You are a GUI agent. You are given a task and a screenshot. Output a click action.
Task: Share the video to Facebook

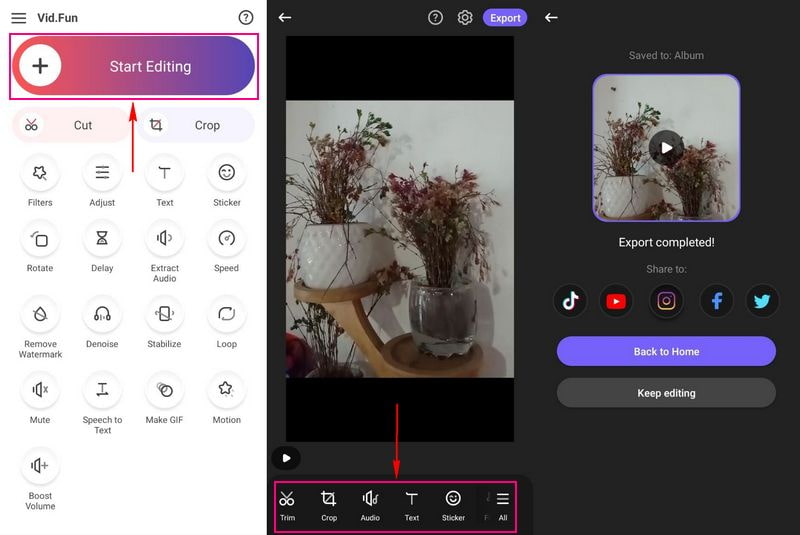click(716, 301)
